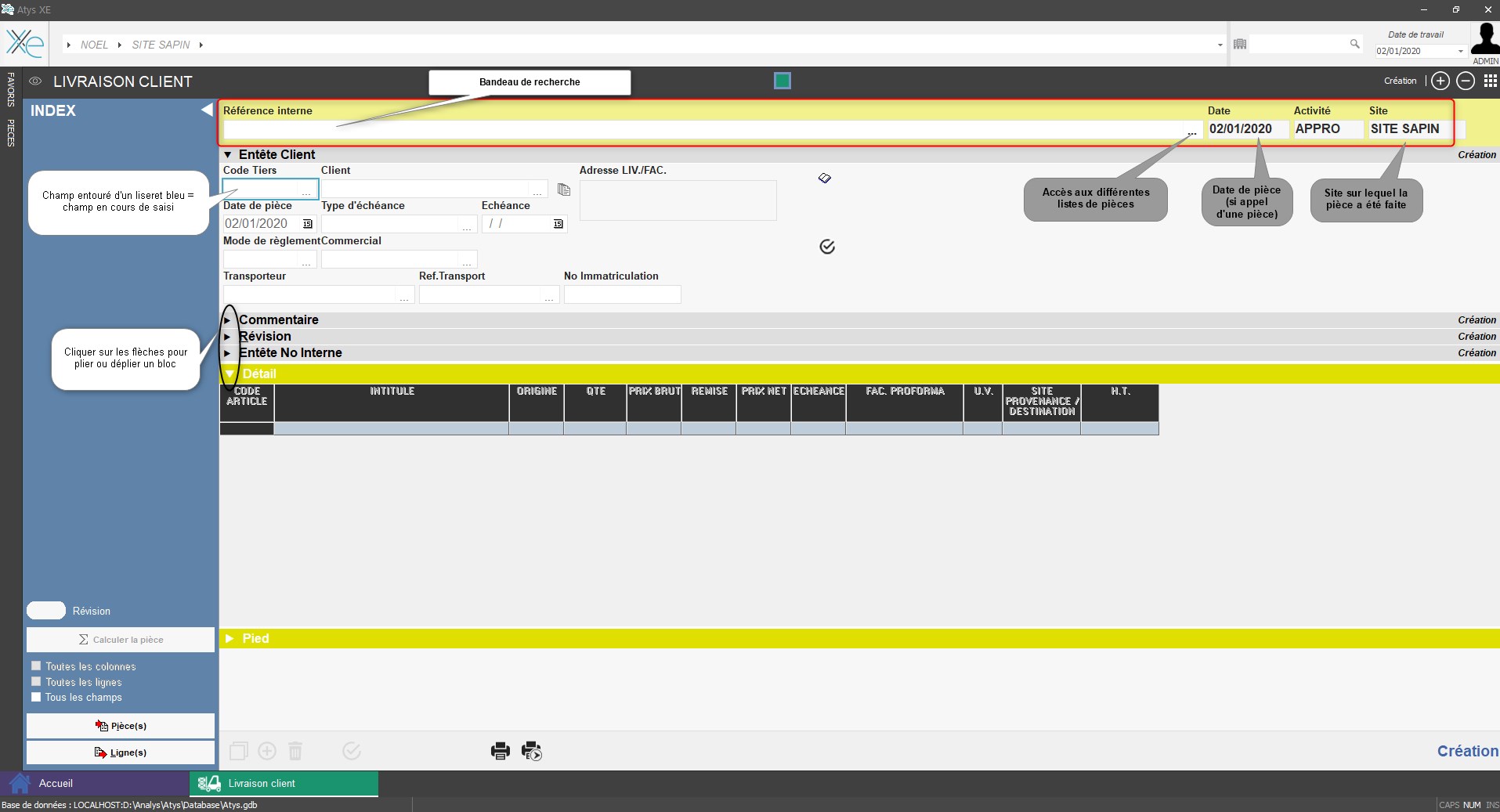1500x812 pixels.
Task: Click the teal color square in header
Action: tap(782, 81)
